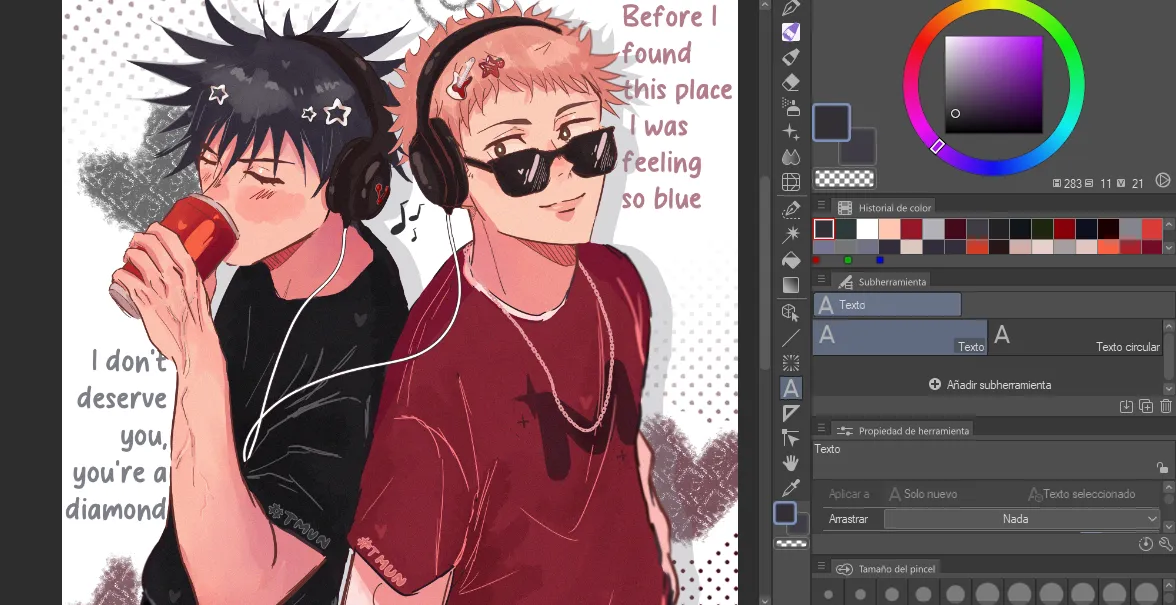Pick white swatch in color history
Screen dimensions: 1176x605
pyautogui.click(x=868, y=229)
